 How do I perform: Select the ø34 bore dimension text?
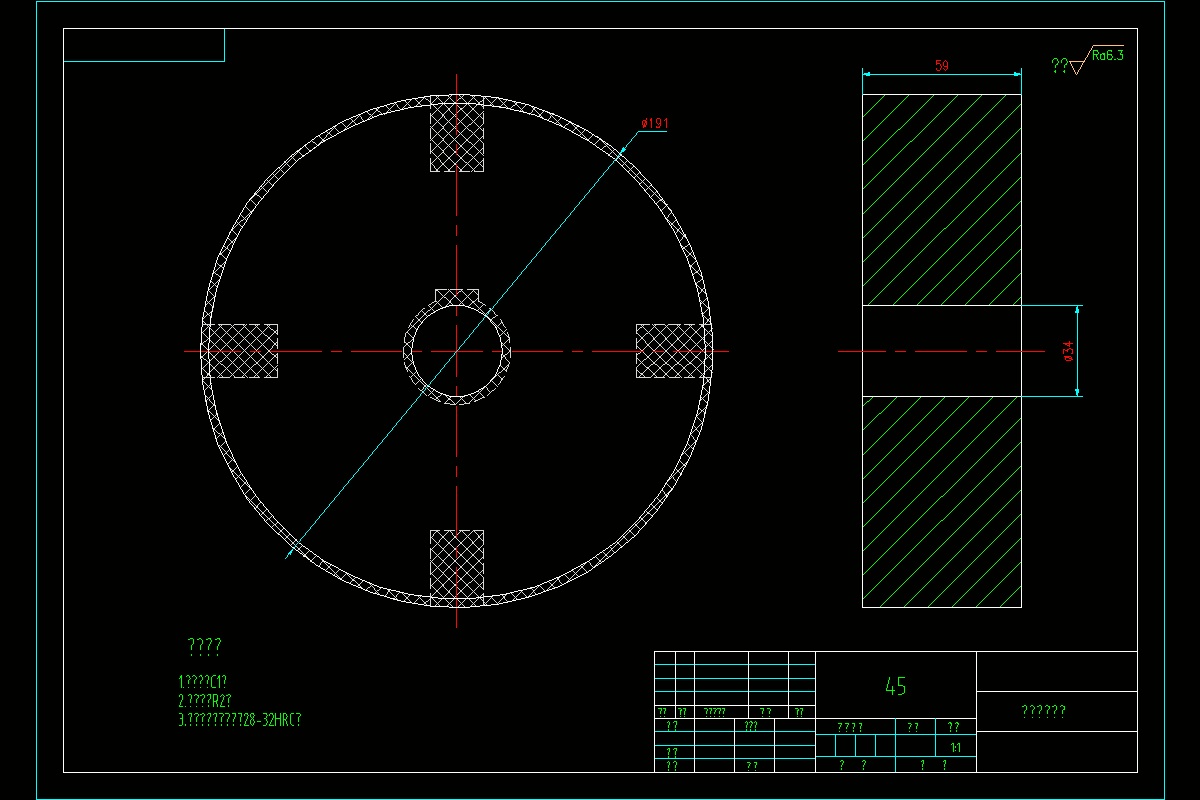(x=1068, y=352)
